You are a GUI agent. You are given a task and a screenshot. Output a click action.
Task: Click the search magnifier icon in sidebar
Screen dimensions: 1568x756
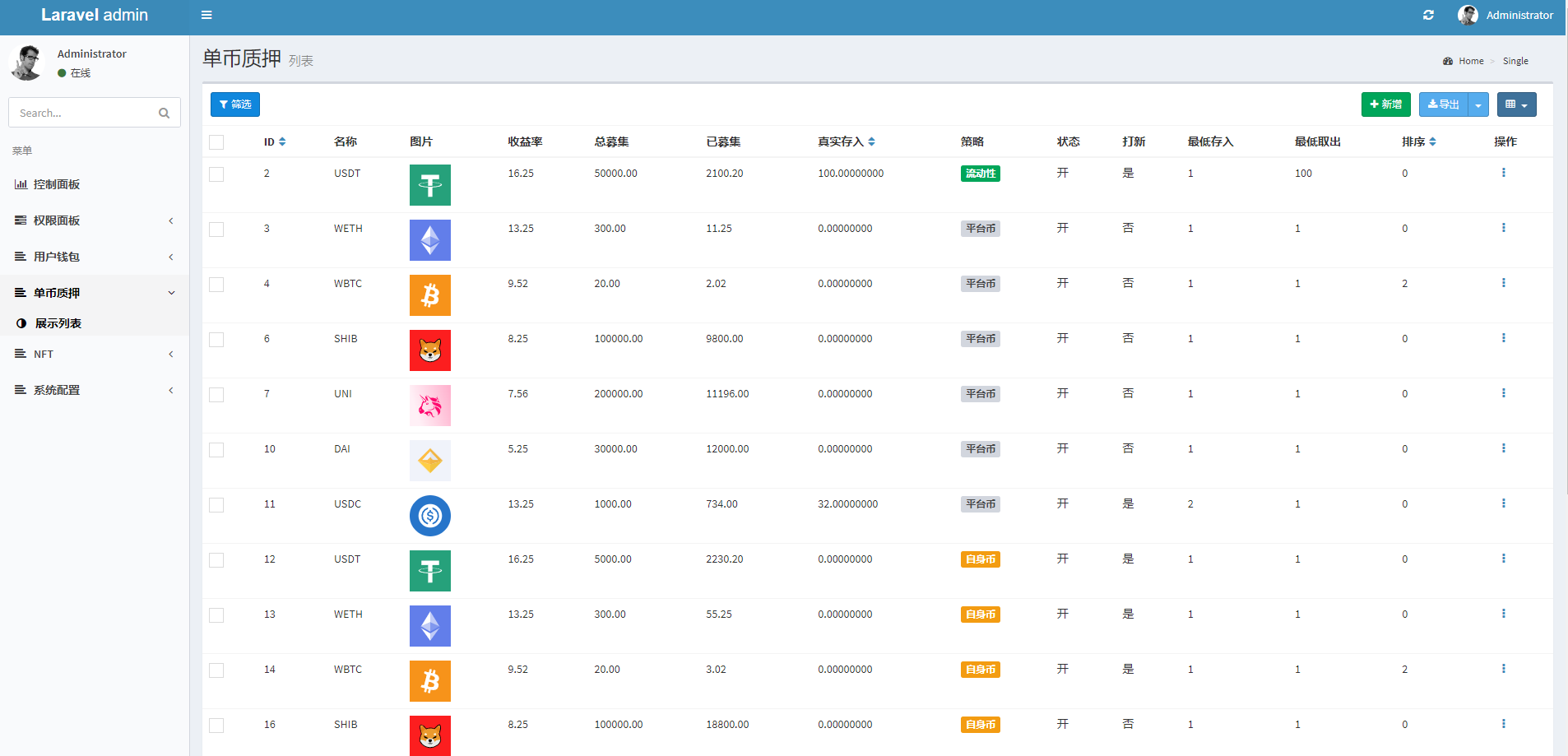pos(164,114)
